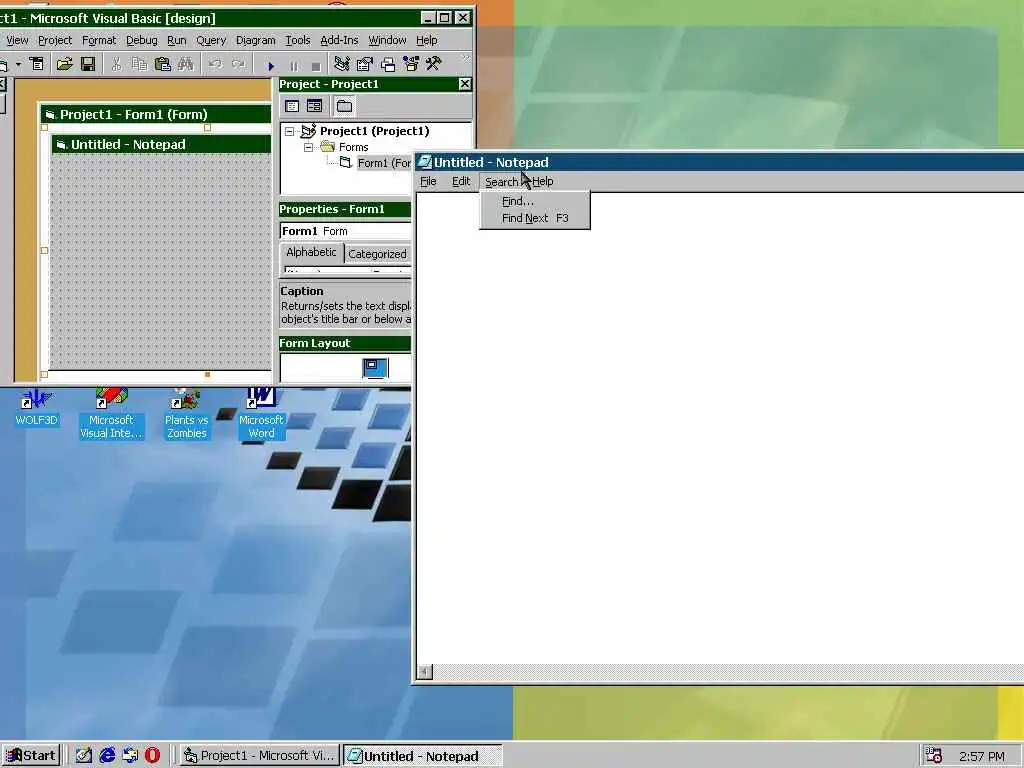Select Microsoft Word desktop shortcut
This screenshot has width=1024, height=768.
click(x=261, y=414)
